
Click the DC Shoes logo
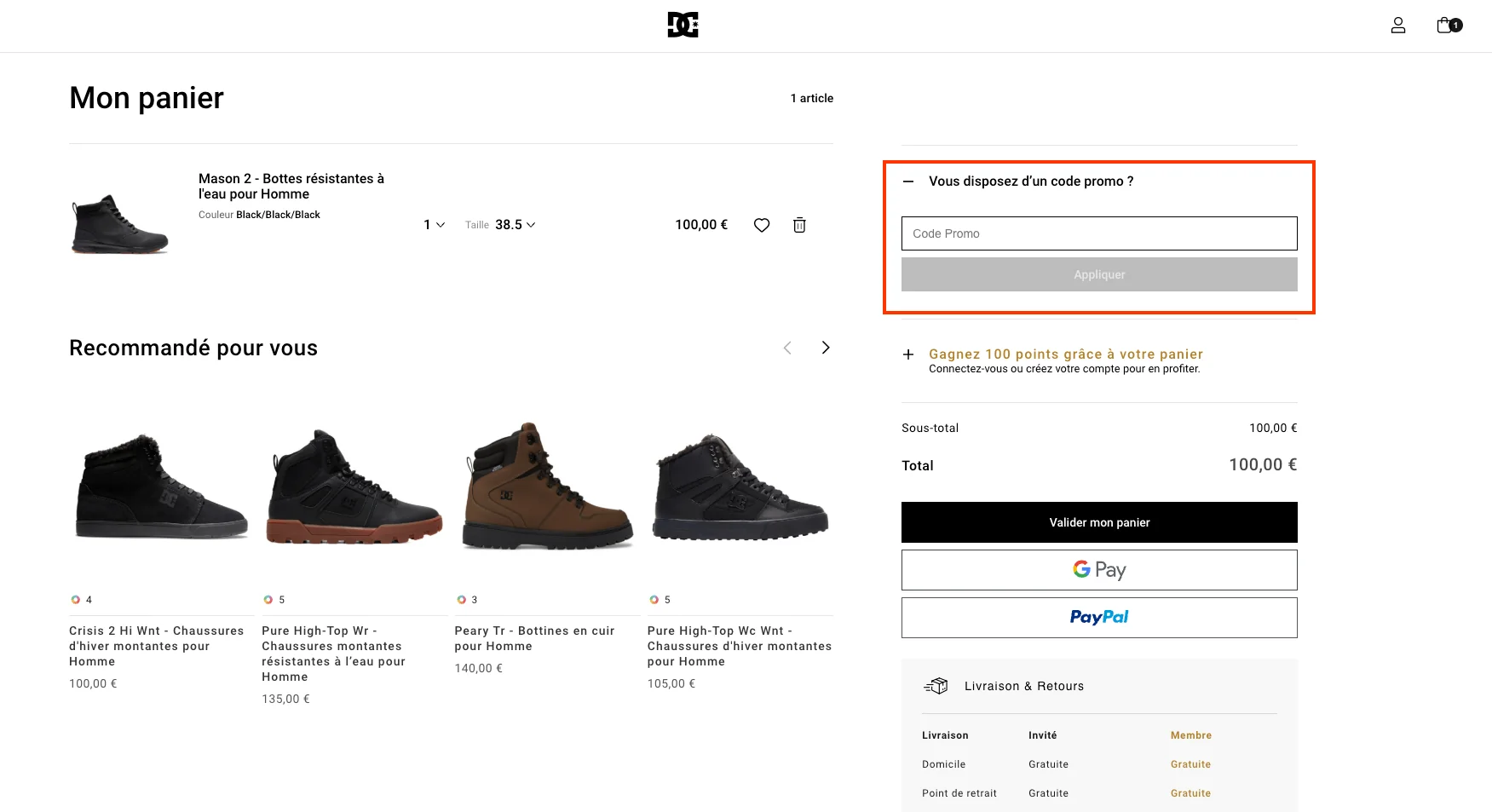pos(682,25)
